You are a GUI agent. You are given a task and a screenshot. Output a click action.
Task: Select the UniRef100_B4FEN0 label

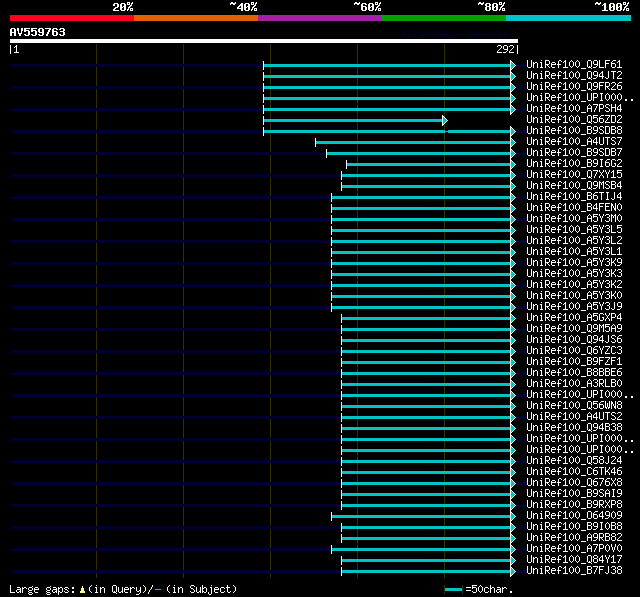574,208
